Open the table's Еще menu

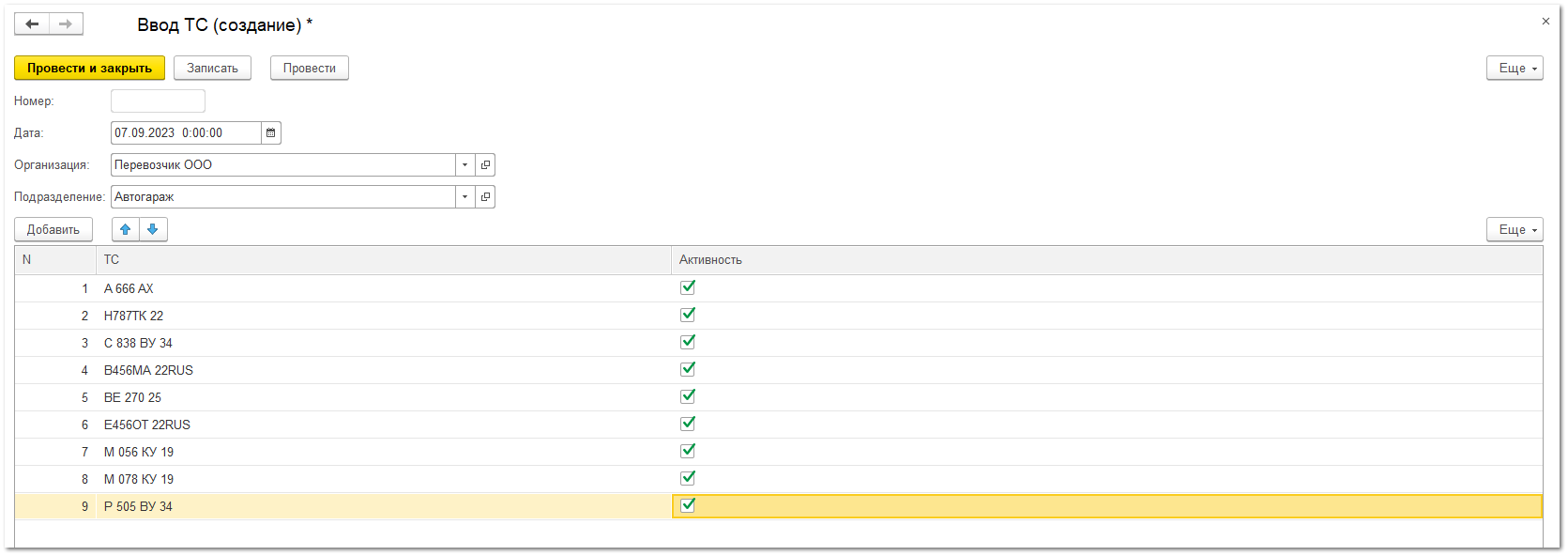[1514, 230]
